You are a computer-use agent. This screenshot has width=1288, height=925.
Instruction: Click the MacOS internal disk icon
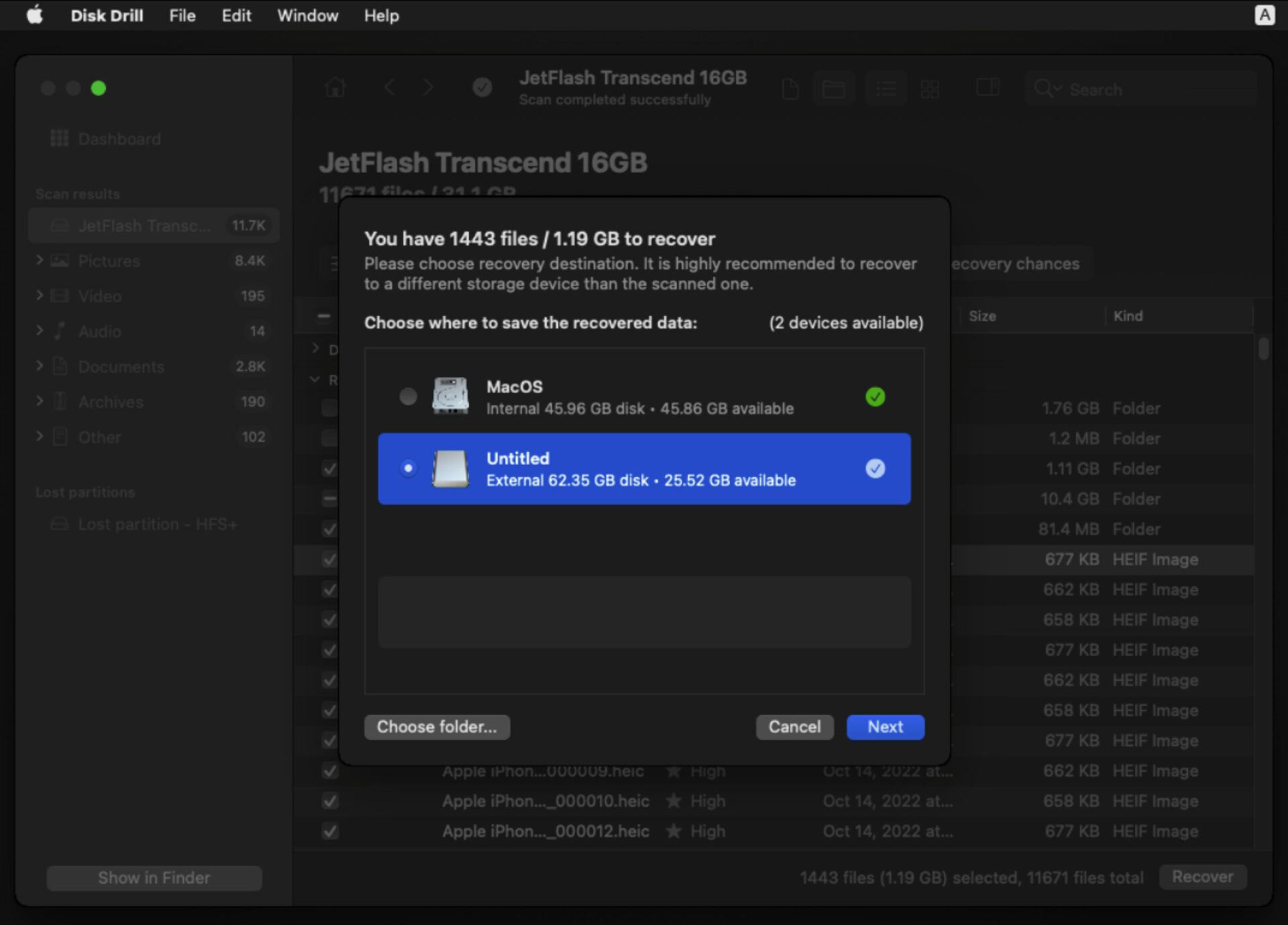coord(450,396)
